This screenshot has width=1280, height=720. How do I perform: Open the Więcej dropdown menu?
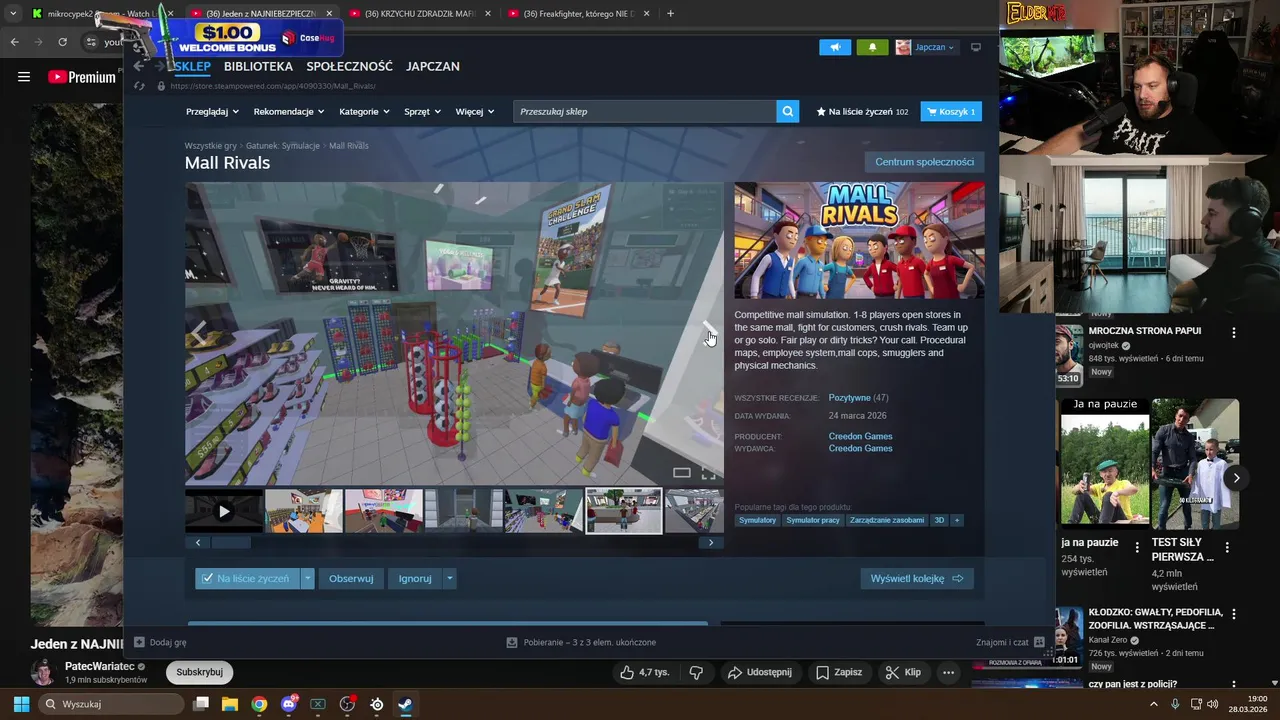475,111
